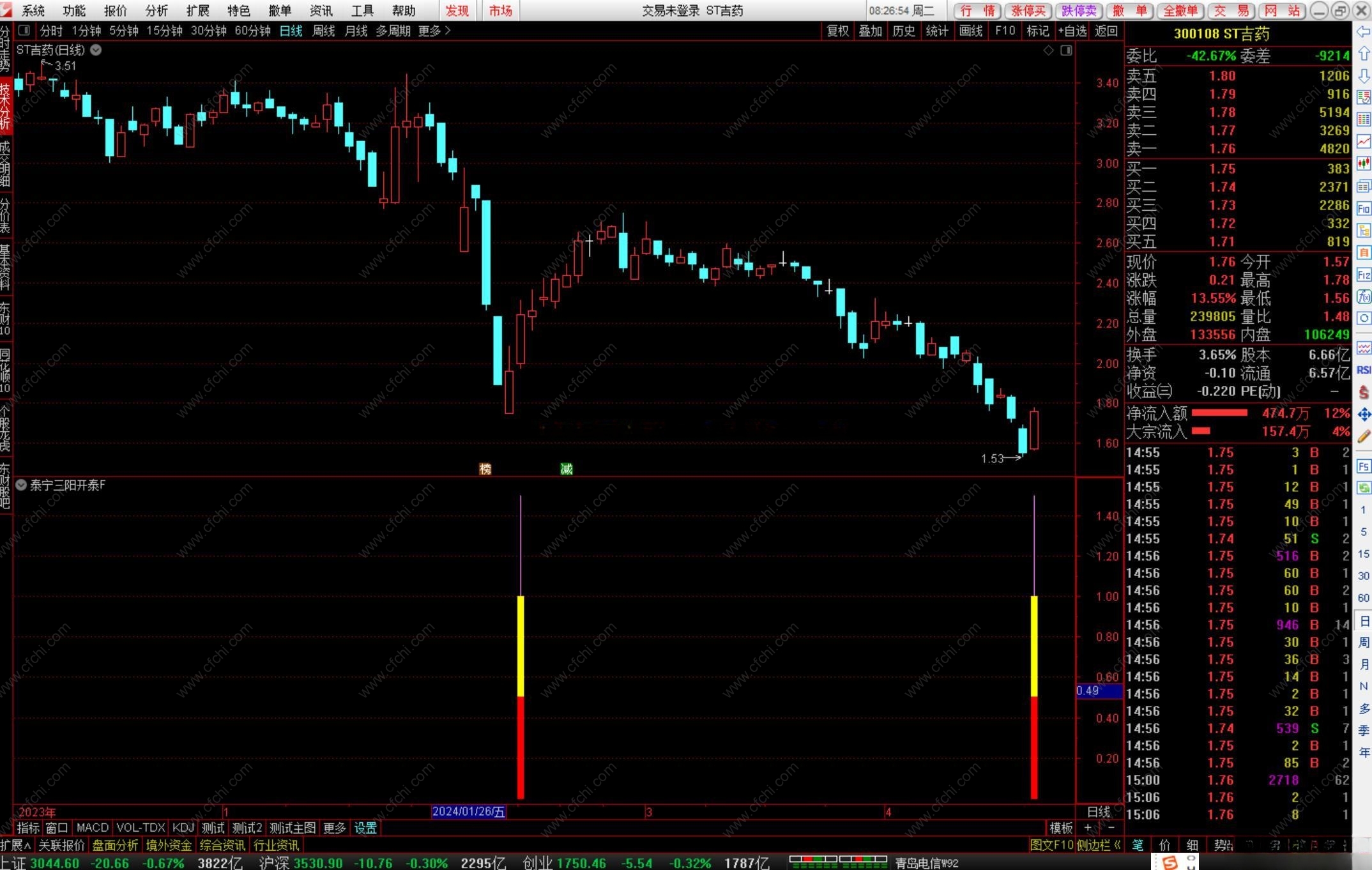Click the 复权 button
1372x870 pixels.
837,30
